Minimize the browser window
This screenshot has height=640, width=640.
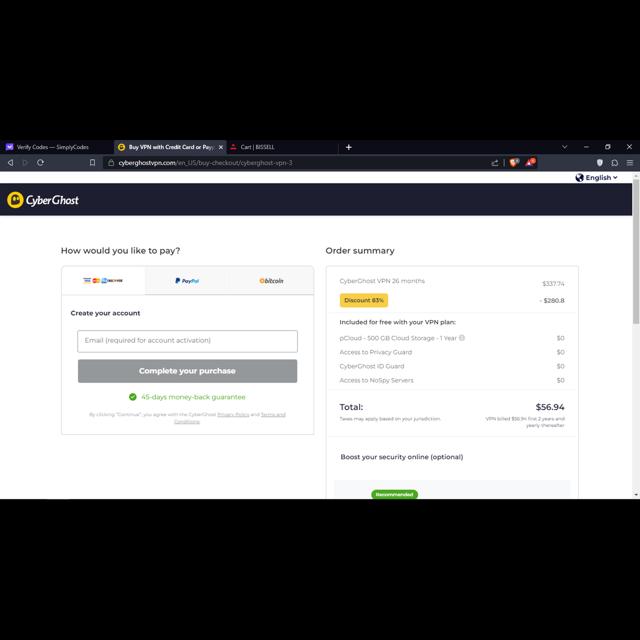[586, 147]
